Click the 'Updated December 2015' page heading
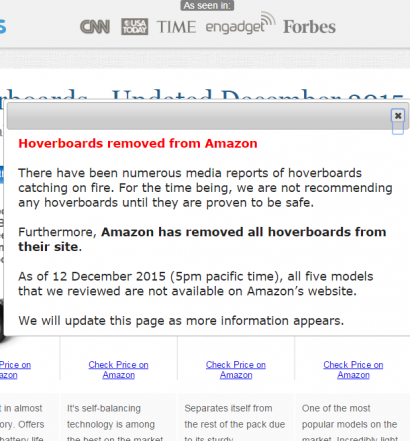 tap(257, 95)
